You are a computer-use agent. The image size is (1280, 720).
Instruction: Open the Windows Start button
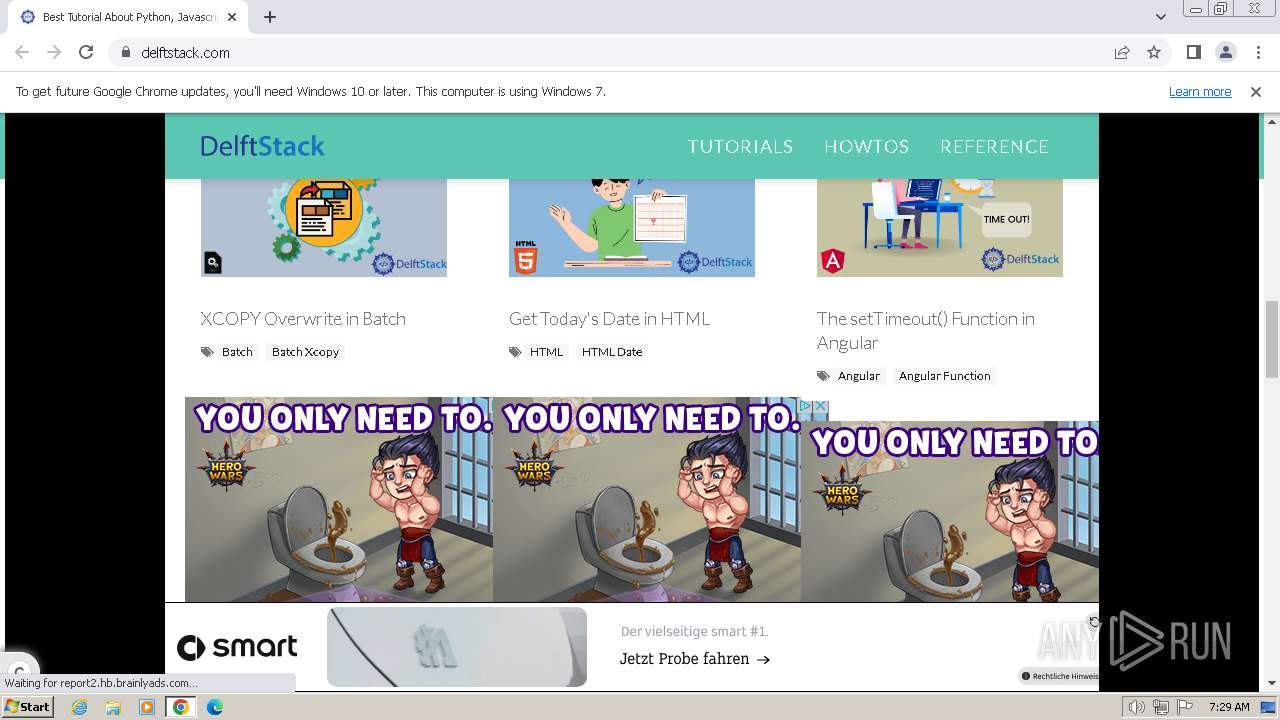coord(28,707)
